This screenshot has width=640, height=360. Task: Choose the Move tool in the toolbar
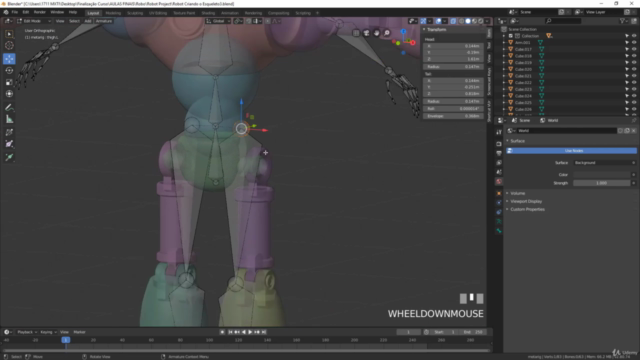point(9,59)
